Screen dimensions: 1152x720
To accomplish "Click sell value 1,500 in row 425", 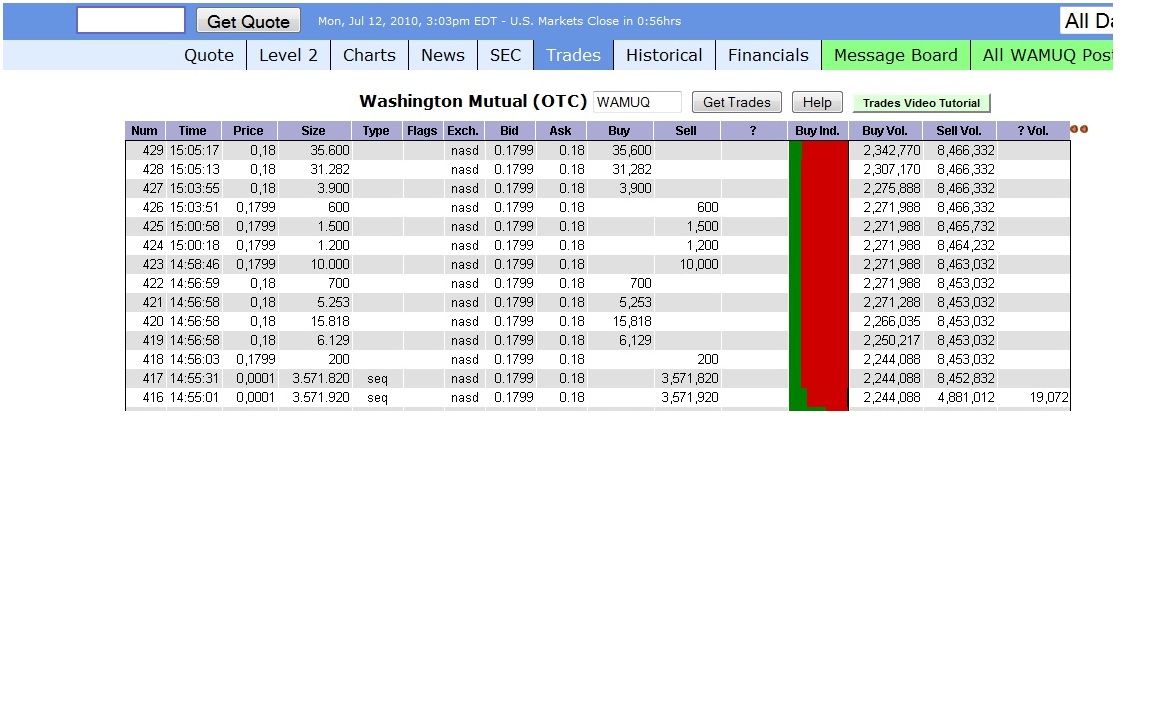I will [x=702, y=226].
